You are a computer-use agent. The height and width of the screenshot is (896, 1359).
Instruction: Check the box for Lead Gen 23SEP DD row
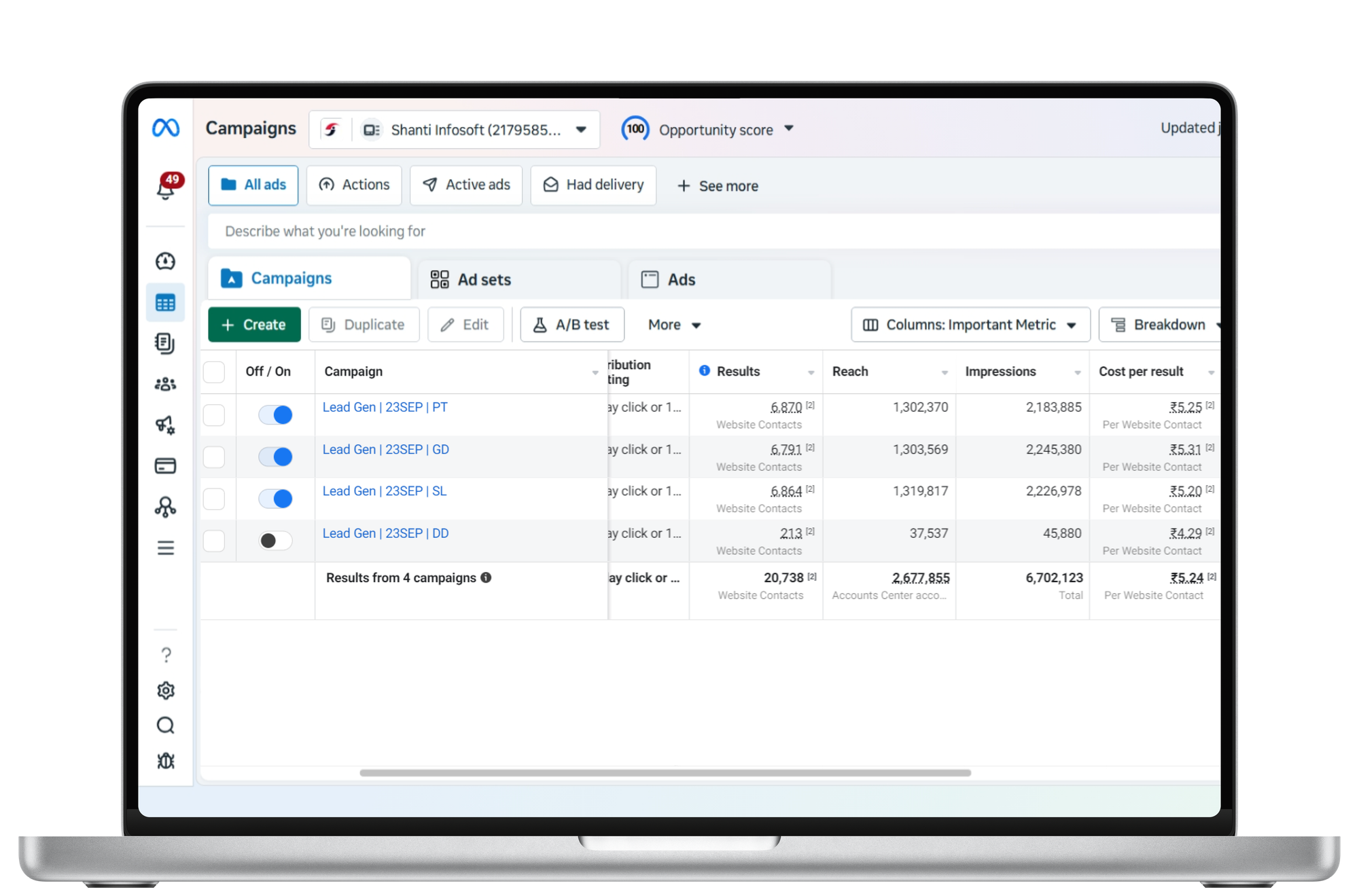tap(214, 541)
